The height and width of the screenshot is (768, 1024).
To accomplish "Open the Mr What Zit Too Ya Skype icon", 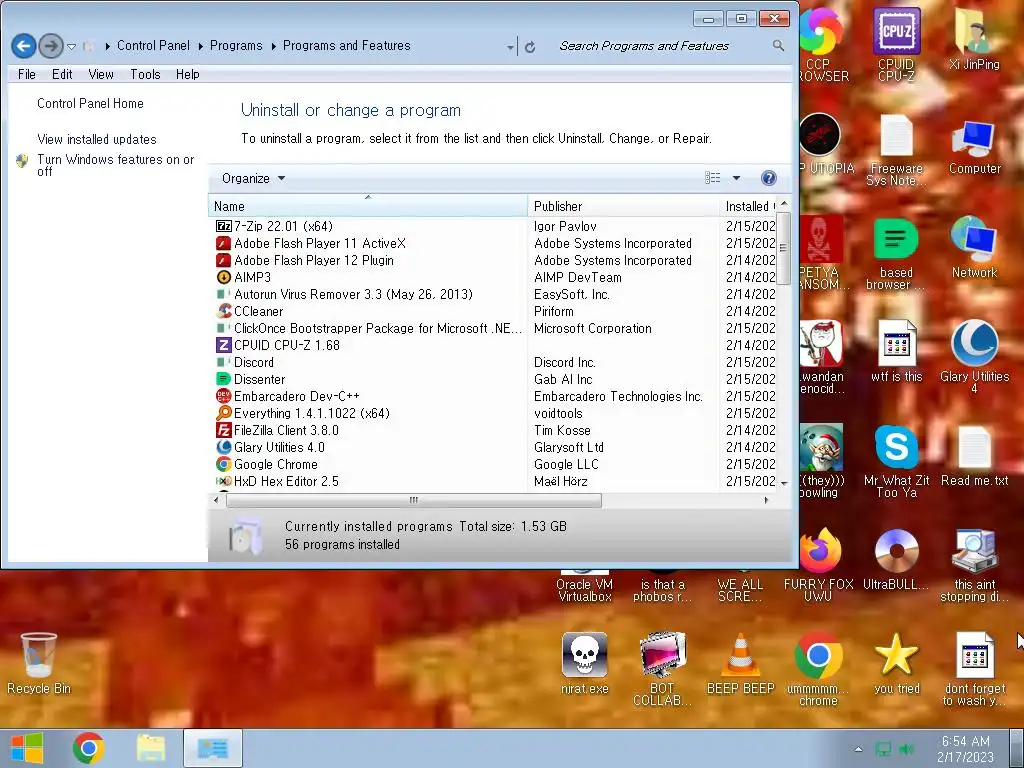I will point(896,460).
